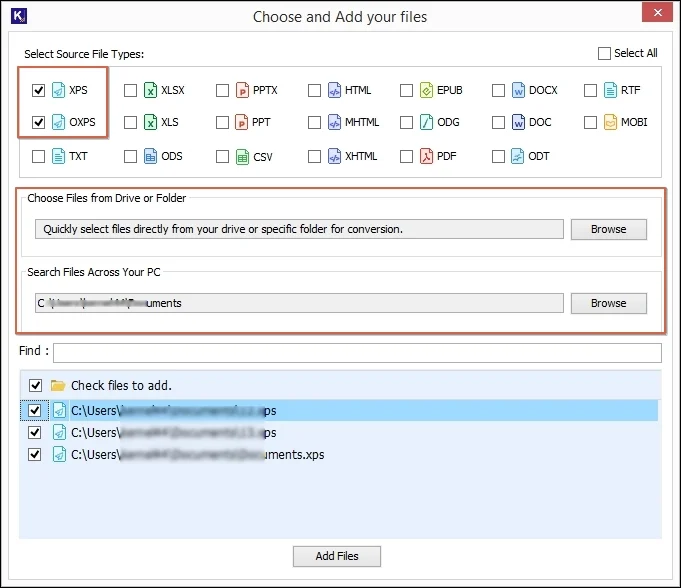
Task: Browse in Choose Files from Drive or Folder
Action: tap(608, 229)
